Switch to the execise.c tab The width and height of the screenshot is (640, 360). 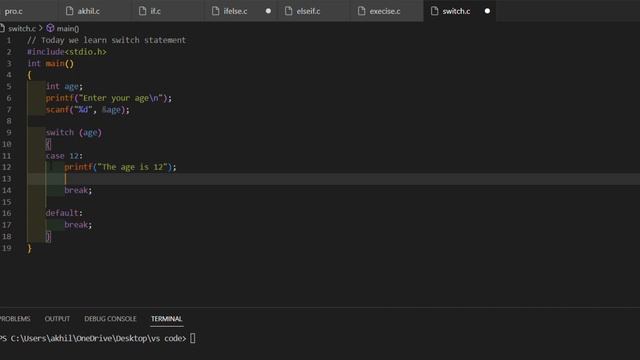(384, 11)
